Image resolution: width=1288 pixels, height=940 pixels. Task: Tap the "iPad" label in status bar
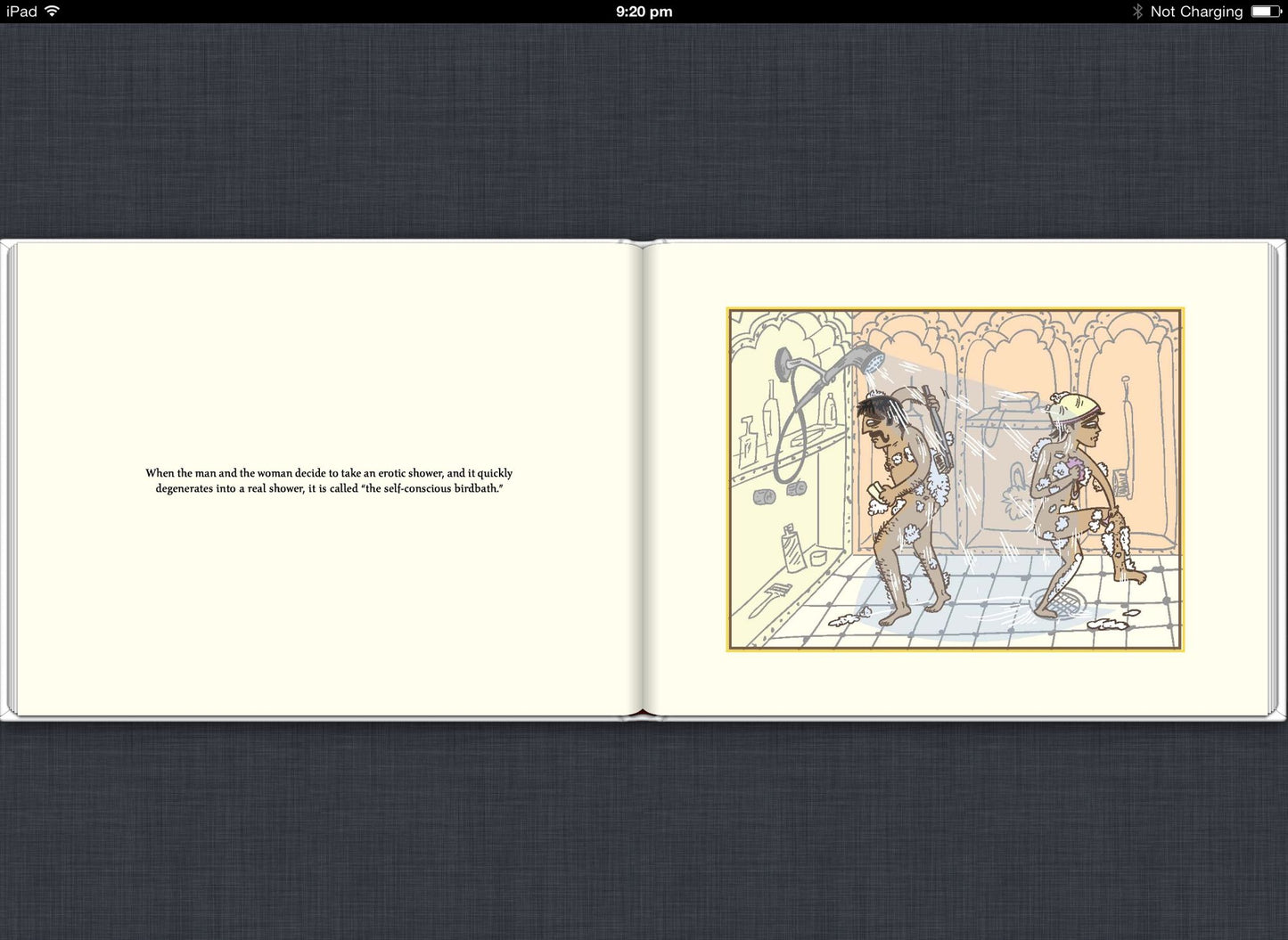pos(21,12)
